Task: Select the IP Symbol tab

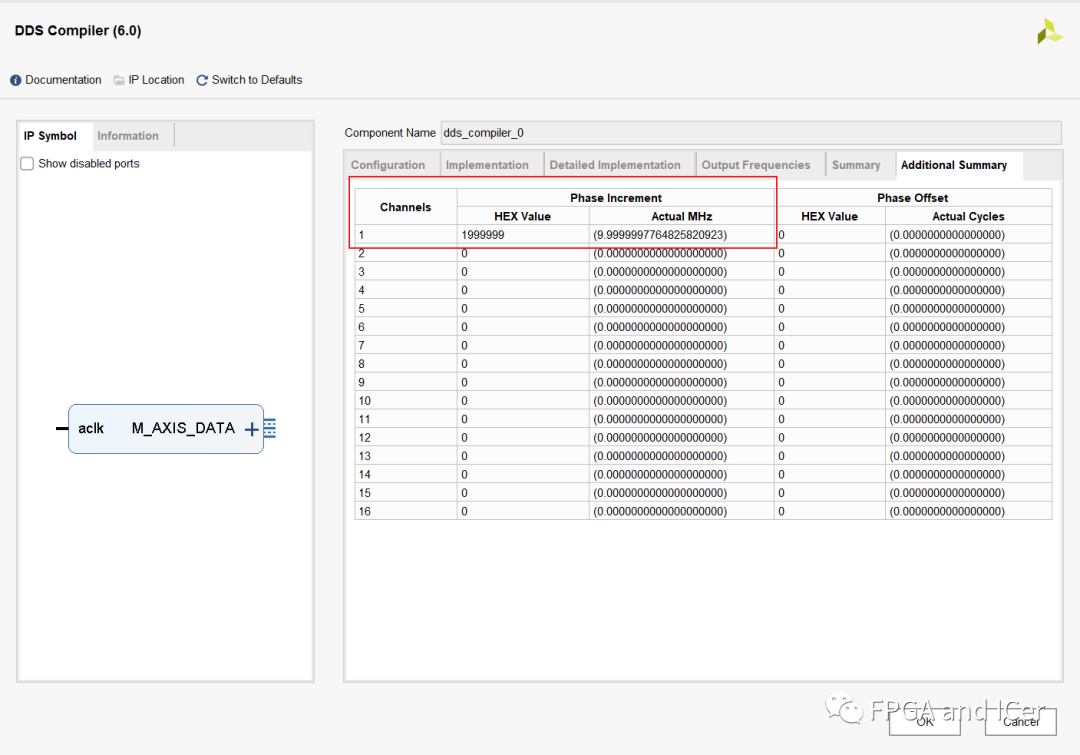Action: click(50, 136)
